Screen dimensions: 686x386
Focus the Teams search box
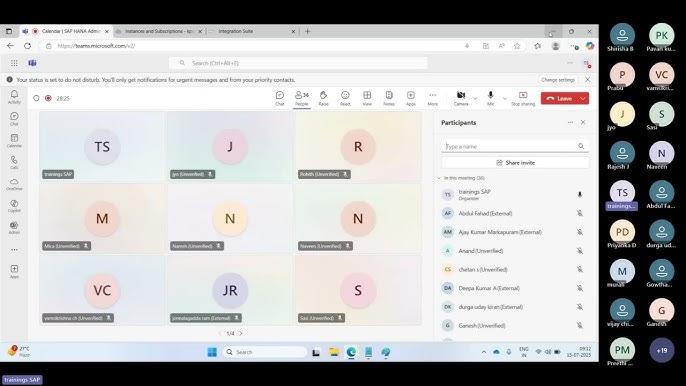point(298,63)
